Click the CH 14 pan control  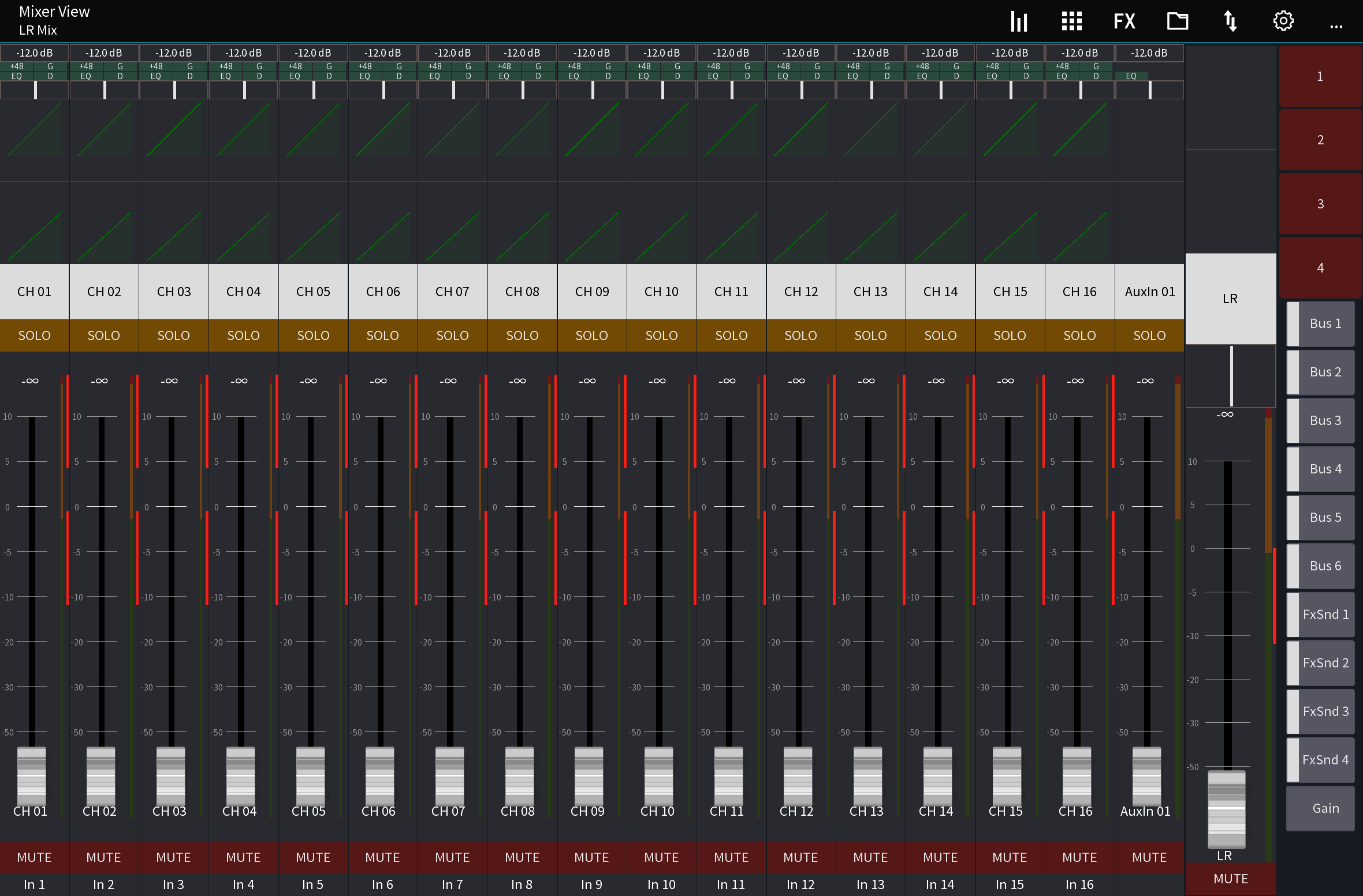click(x=940, y=90)
